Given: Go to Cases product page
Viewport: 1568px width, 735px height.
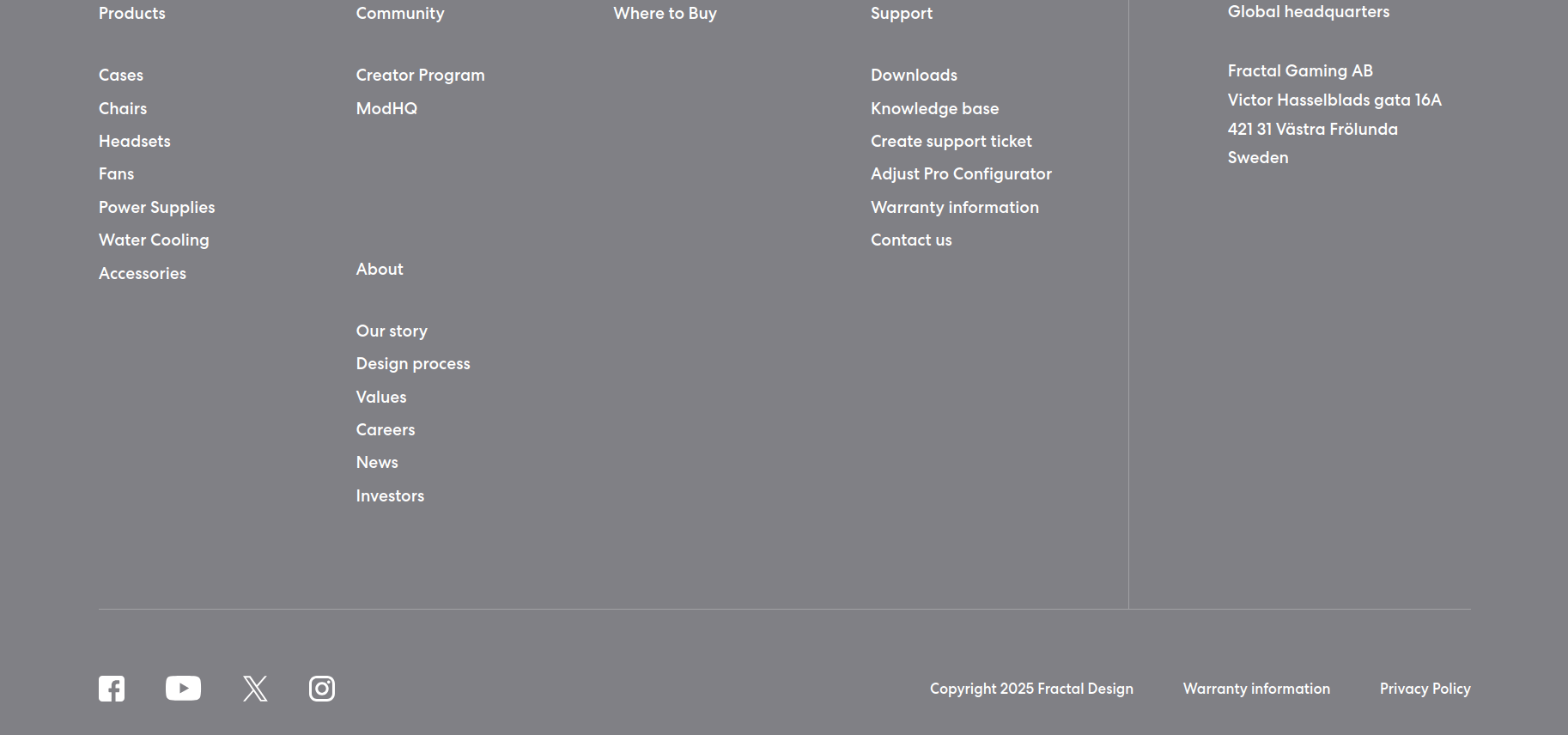Looking at the screenshot, I should pyautogui.click(x=121, y=76).
